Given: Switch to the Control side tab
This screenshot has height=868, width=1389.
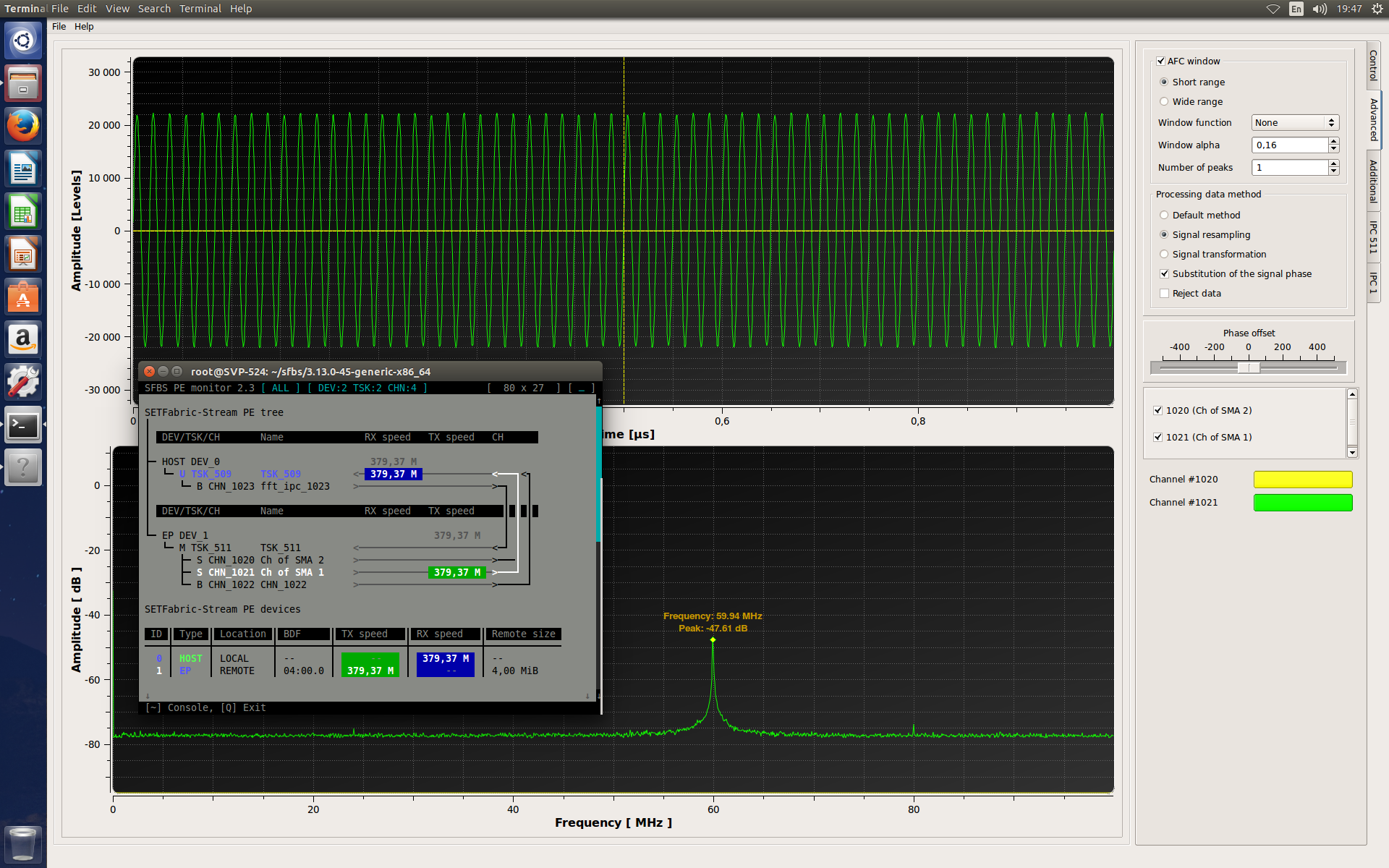Looking at the screenshot, I should pos(1373,65).
